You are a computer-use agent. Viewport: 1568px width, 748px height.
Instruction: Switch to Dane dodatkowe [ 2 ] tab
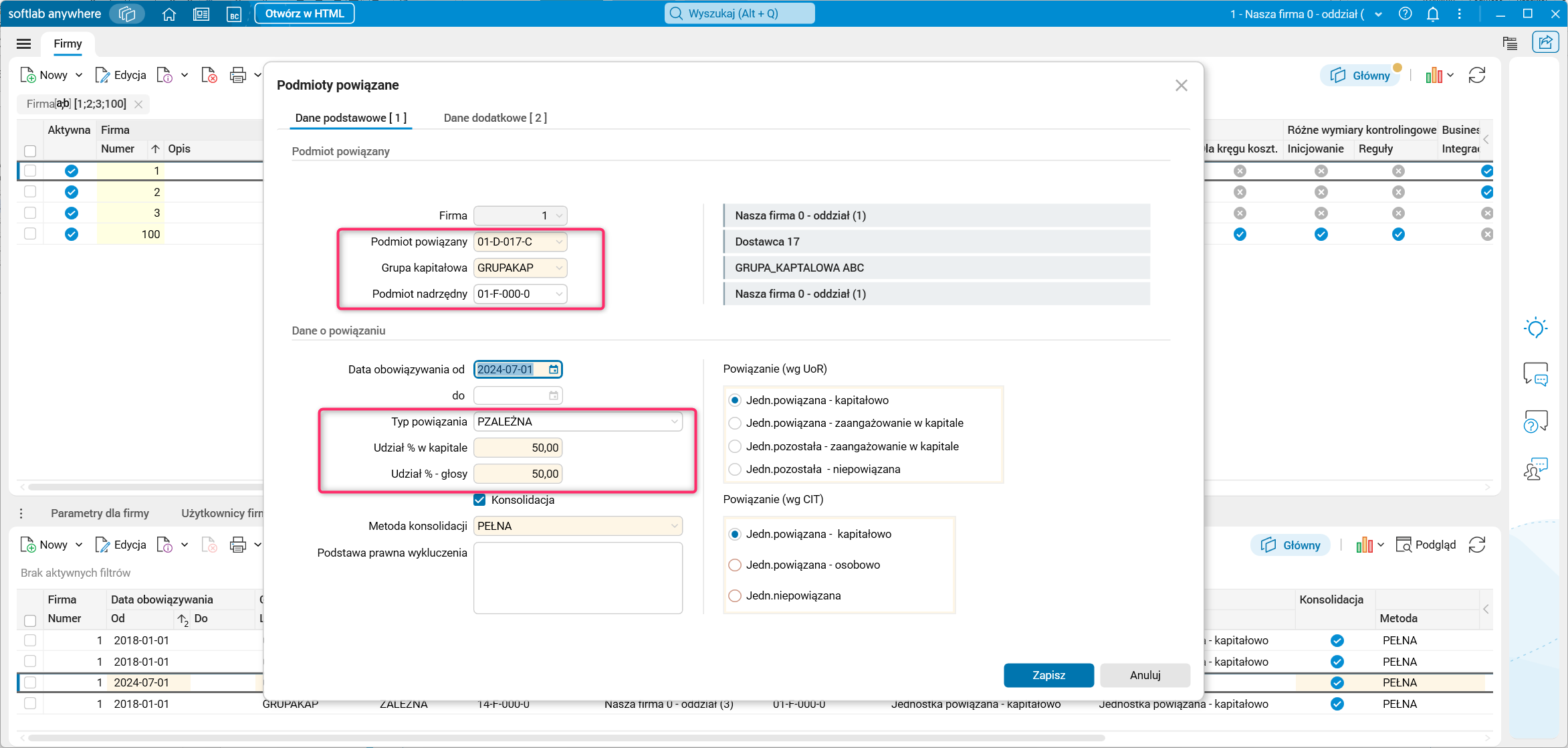[495, 118]
